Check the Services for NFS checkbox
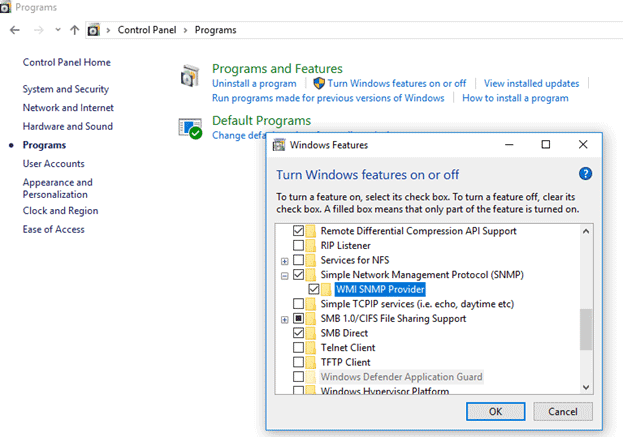Image resolution: width=623 pixels, height=437 pixels. 298,260
